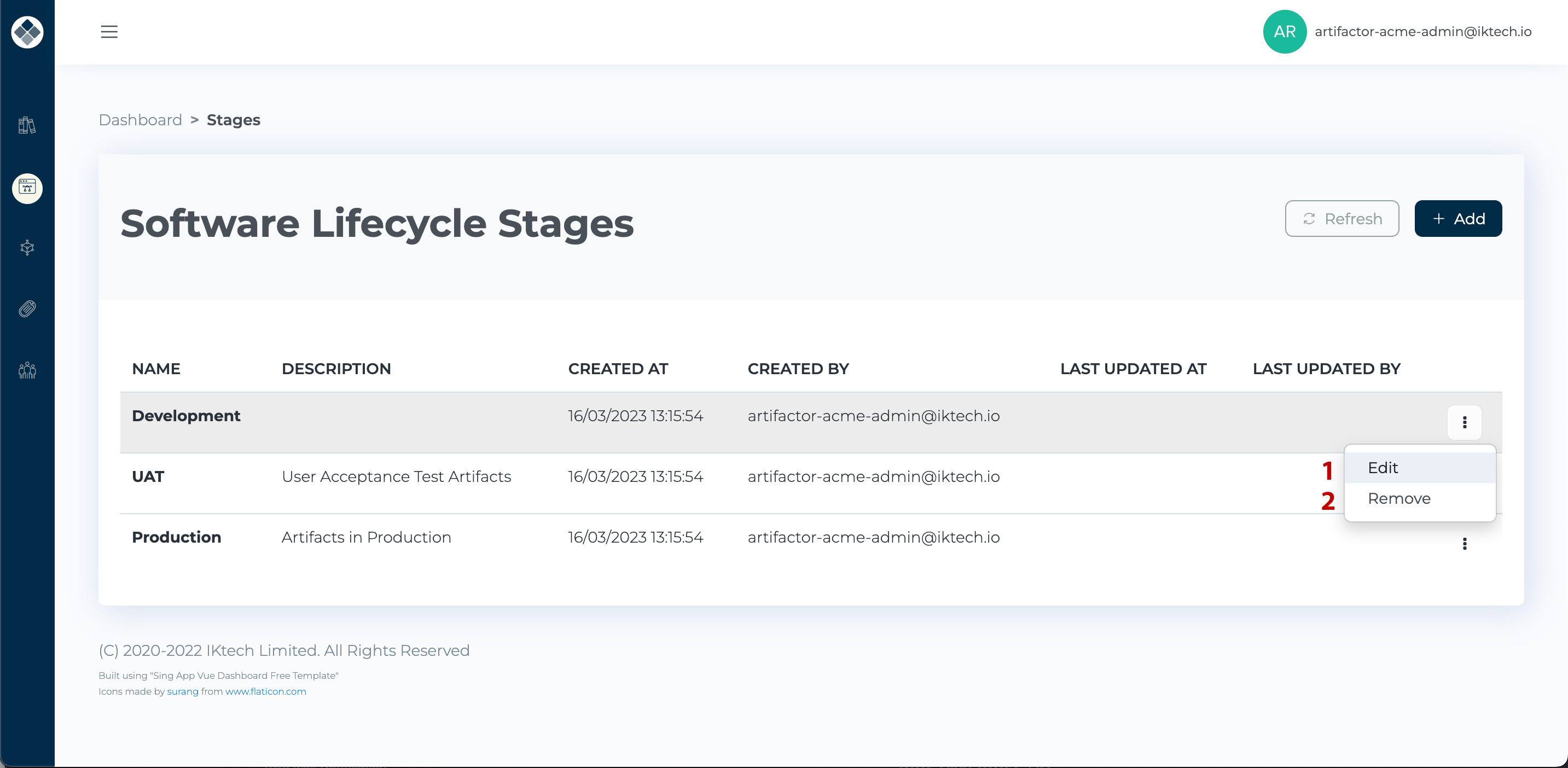Visit the www.flaticon.com link

pos(265,691)
